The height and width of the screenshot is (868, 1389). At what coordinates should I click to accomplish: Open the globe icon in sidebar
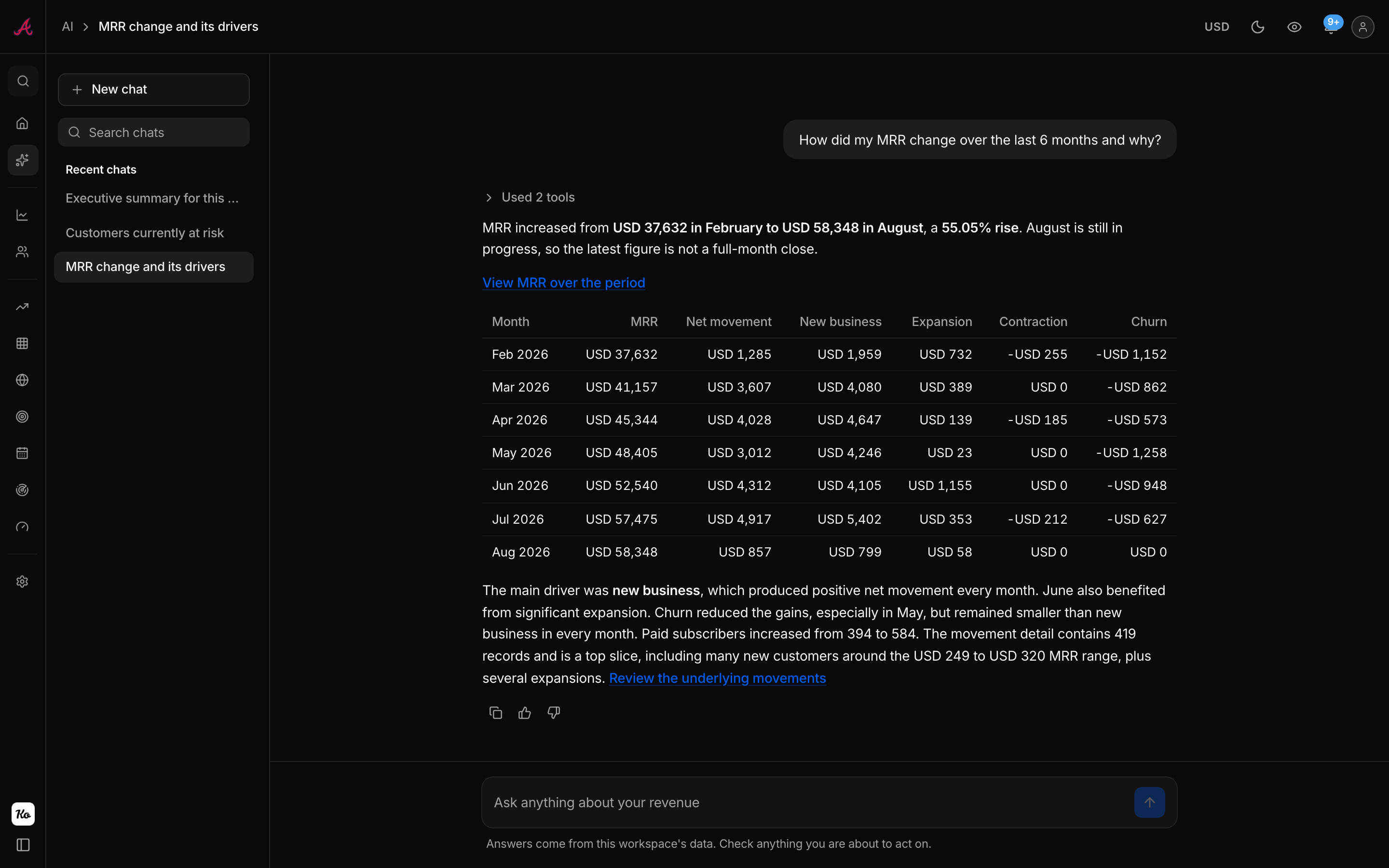point(22,380)
